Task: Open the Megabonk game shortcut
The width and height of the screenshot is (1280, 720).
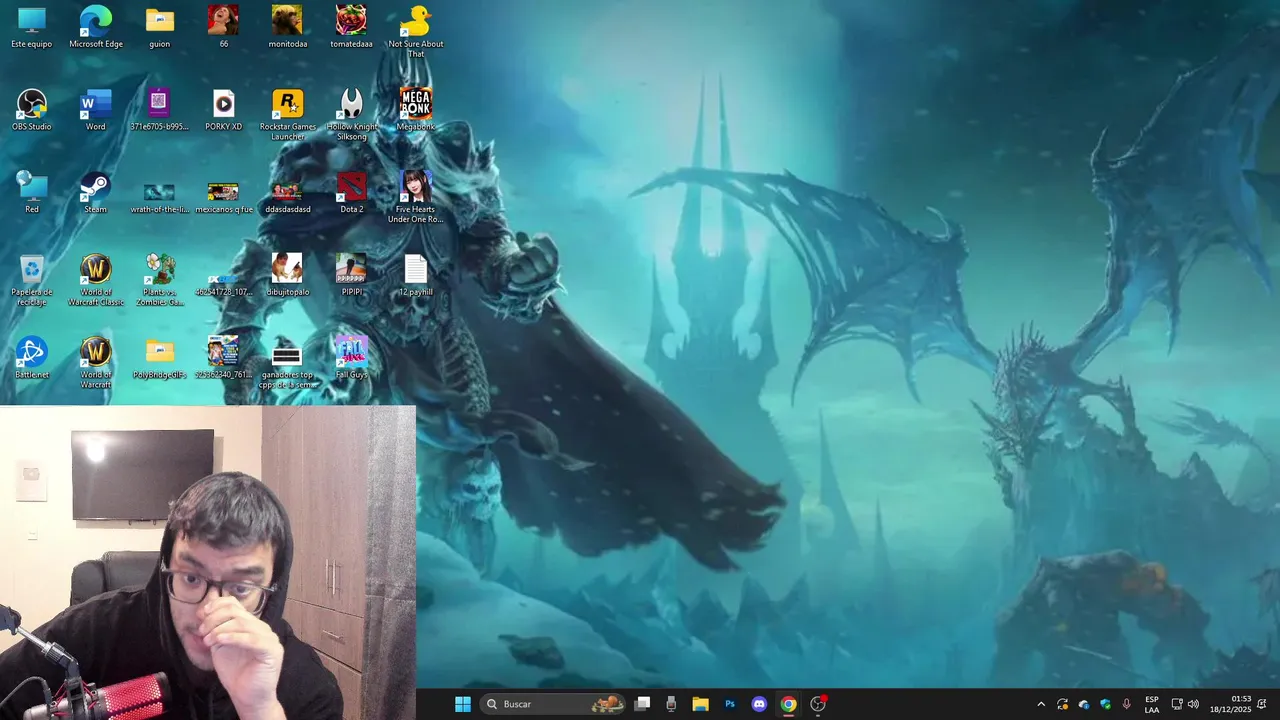Action: coord(416,110)
